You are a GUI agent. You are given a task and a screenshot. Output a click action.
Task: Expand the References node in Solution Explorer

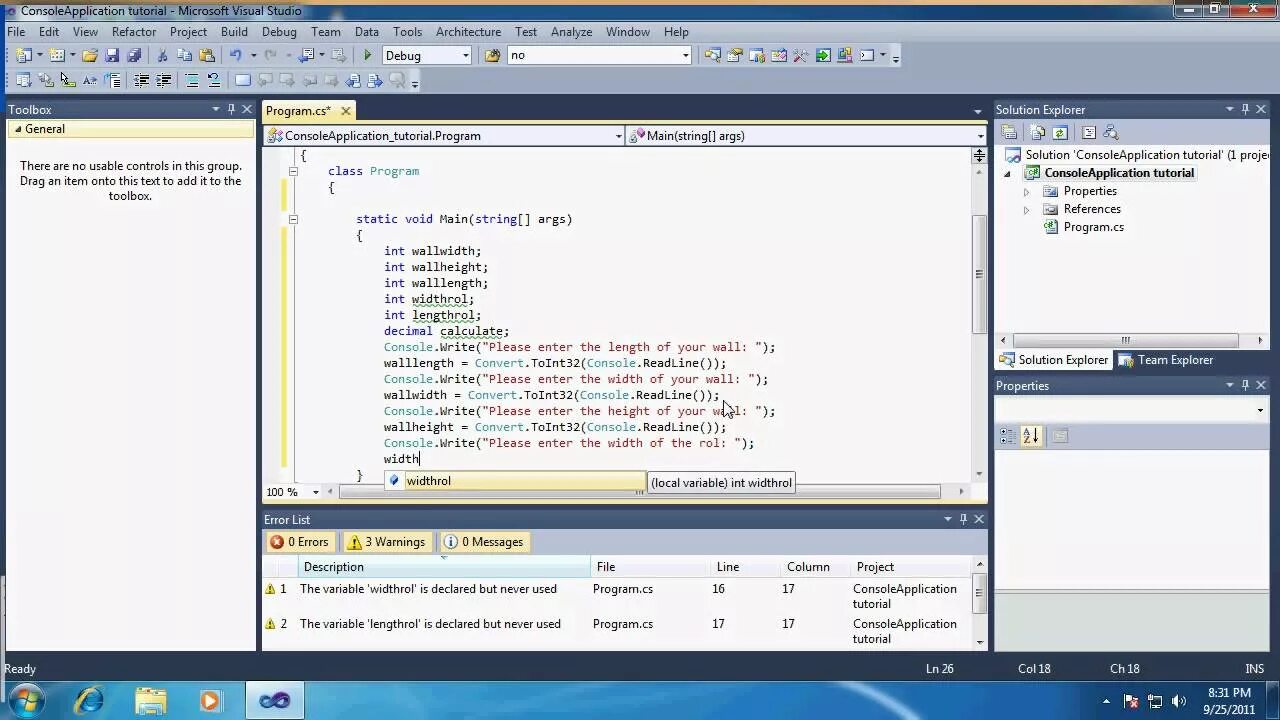click(1026, 209)
